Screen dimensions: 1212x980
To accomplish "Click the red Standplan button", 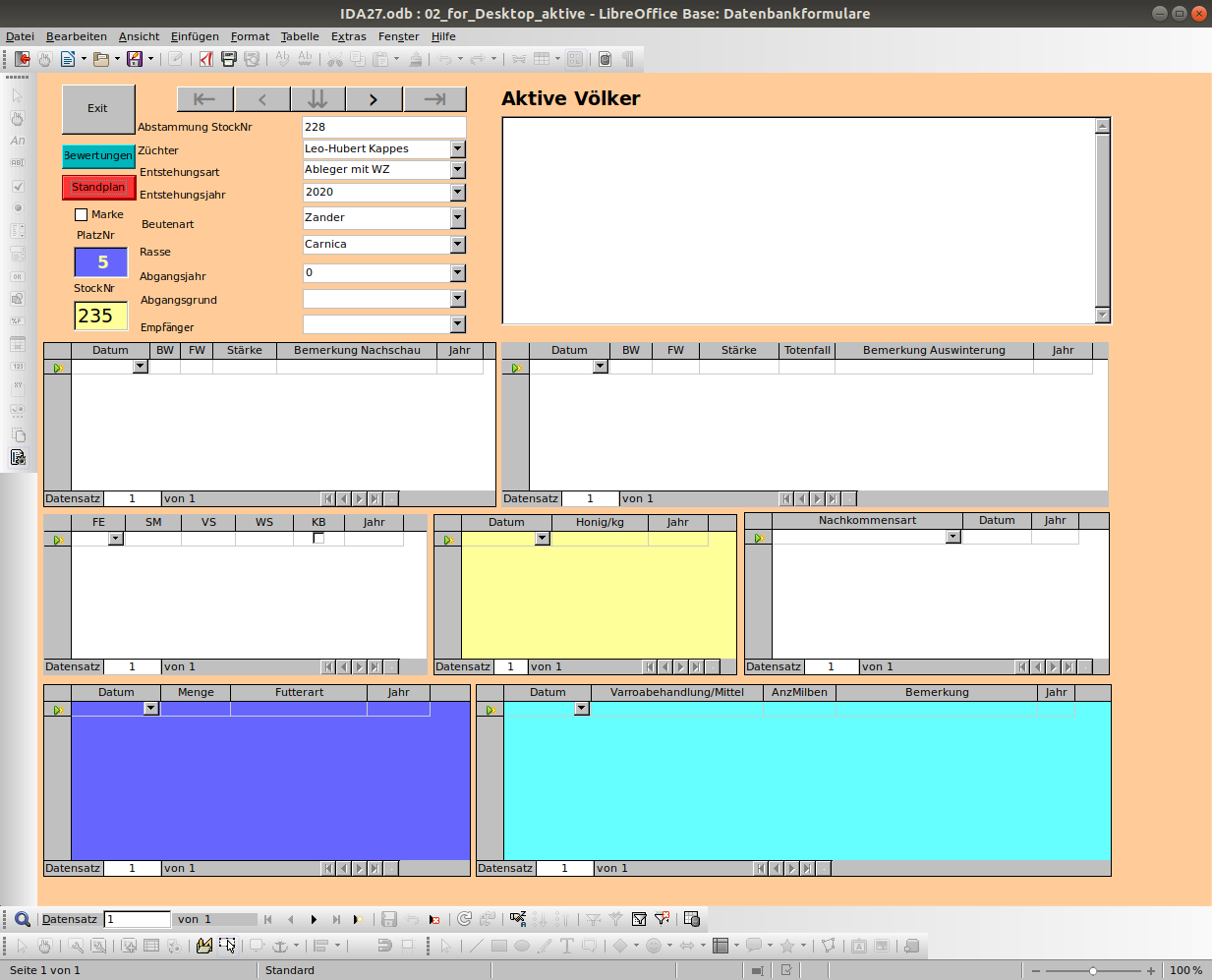I will tap(98, 187).
